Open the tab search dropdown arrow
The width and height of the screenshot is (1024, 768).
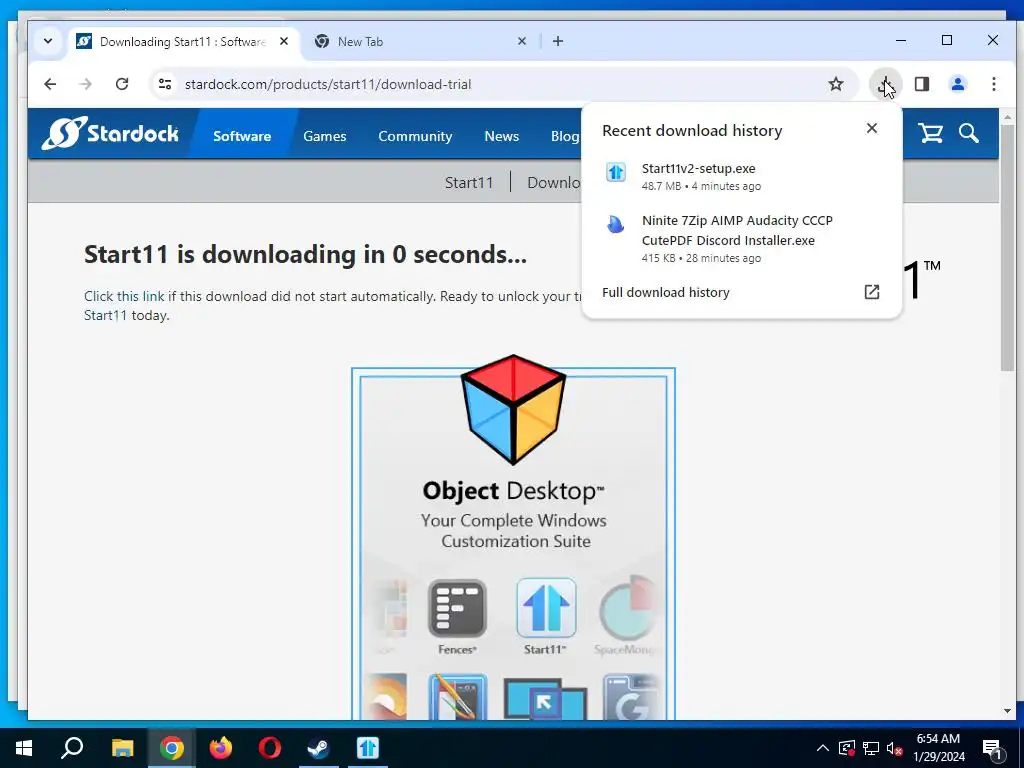[x=48, y=41]
